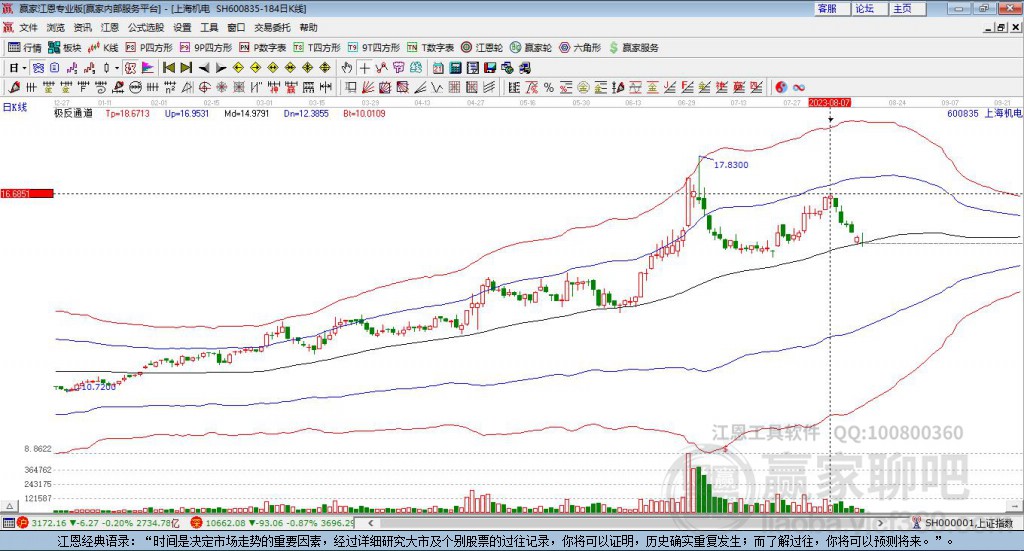The image size is (1024, 551).
Task: Click the Md=14.9791 indicator value
Action: tap(246, 113)
